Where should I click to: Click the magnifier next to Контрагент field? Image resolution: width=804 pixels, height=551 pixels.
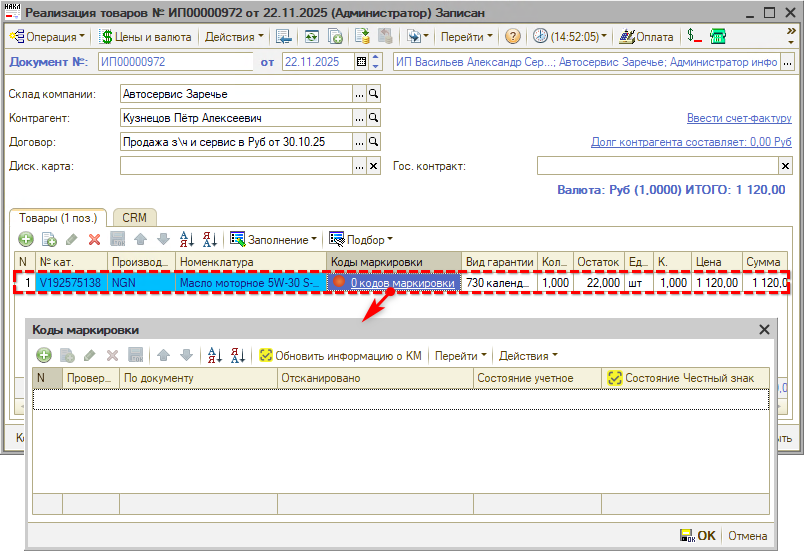click(x=374, y=118)
